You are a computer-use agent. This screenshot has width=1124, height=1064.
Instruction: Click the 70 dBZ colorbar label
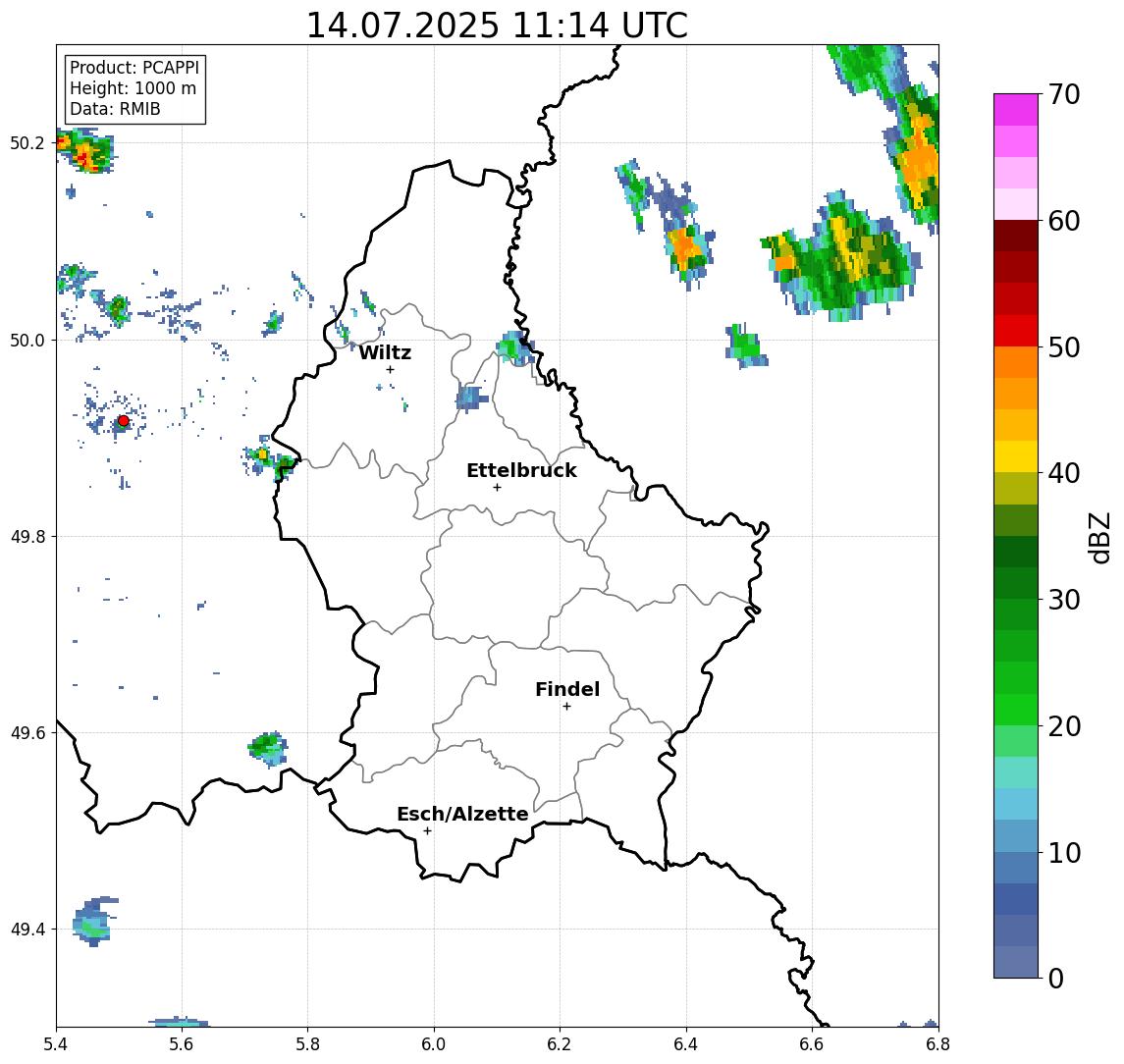pos(1064,94)
